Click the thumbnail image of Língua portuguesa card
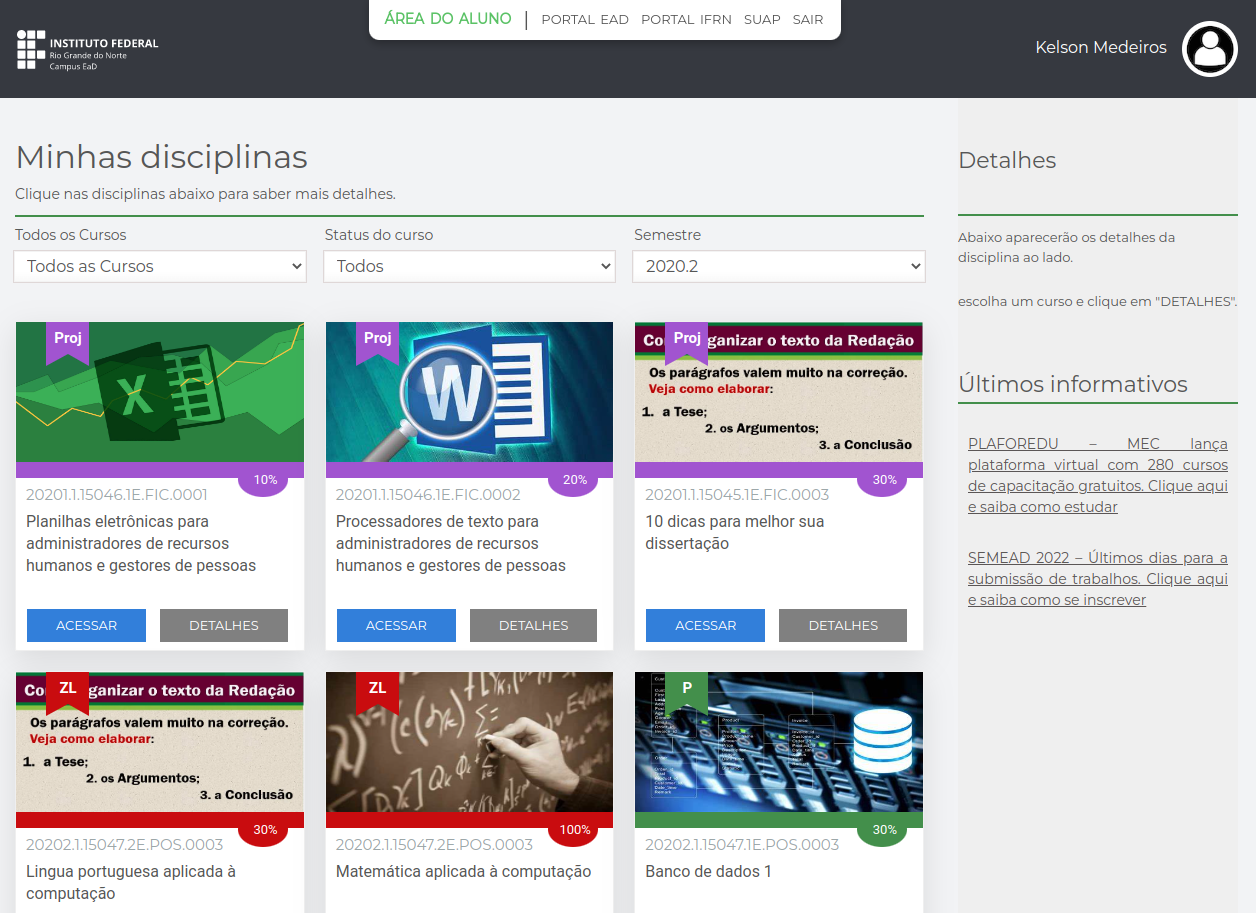 160,742
